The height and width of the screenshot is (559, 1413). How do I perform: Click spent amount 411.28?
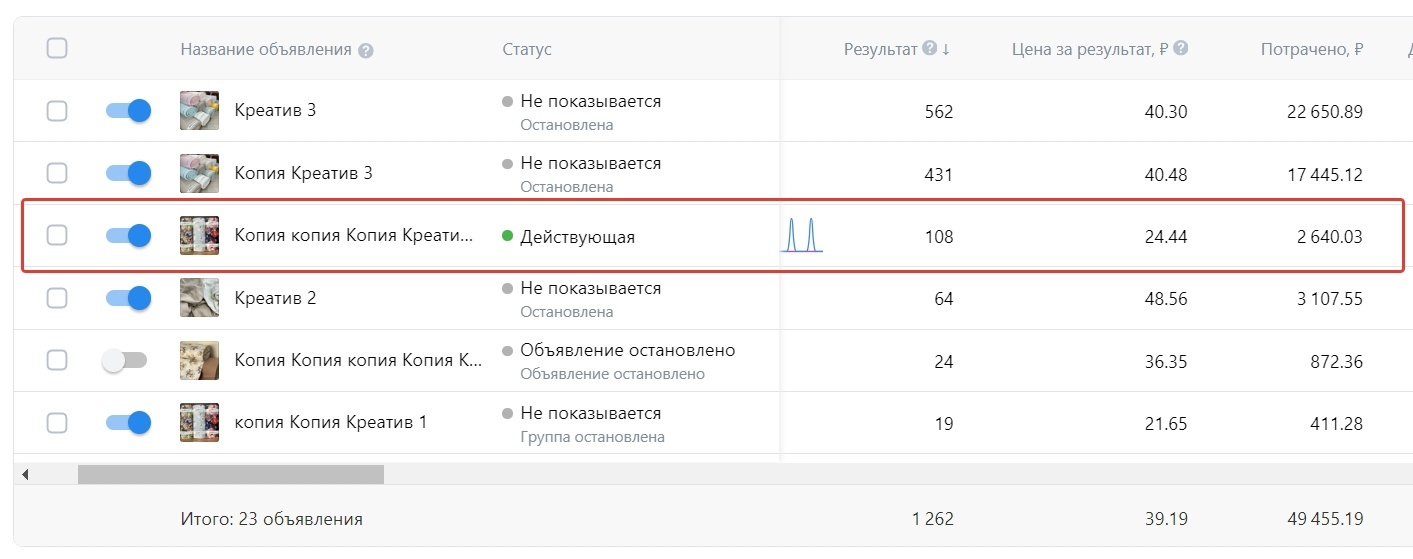point(1338,424)
